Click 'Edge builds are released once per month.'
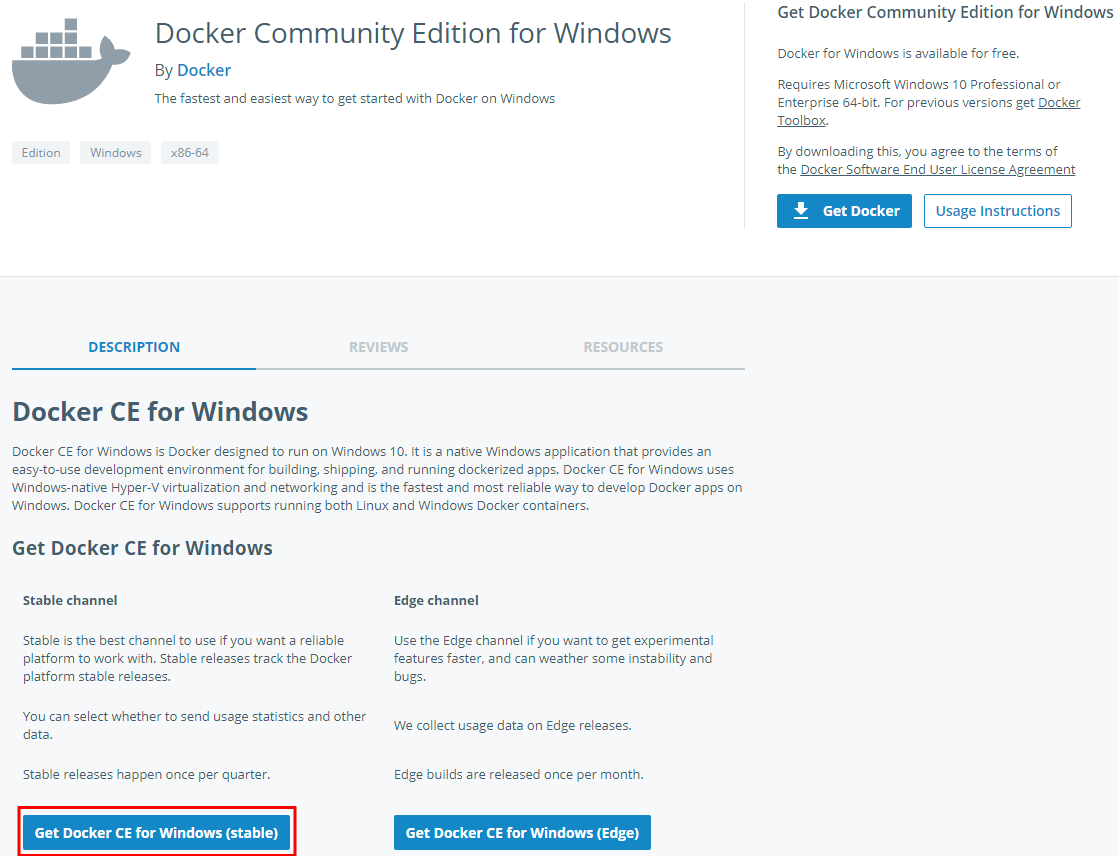The height and width of the screenshot is (856, 1119). [519, 774]
